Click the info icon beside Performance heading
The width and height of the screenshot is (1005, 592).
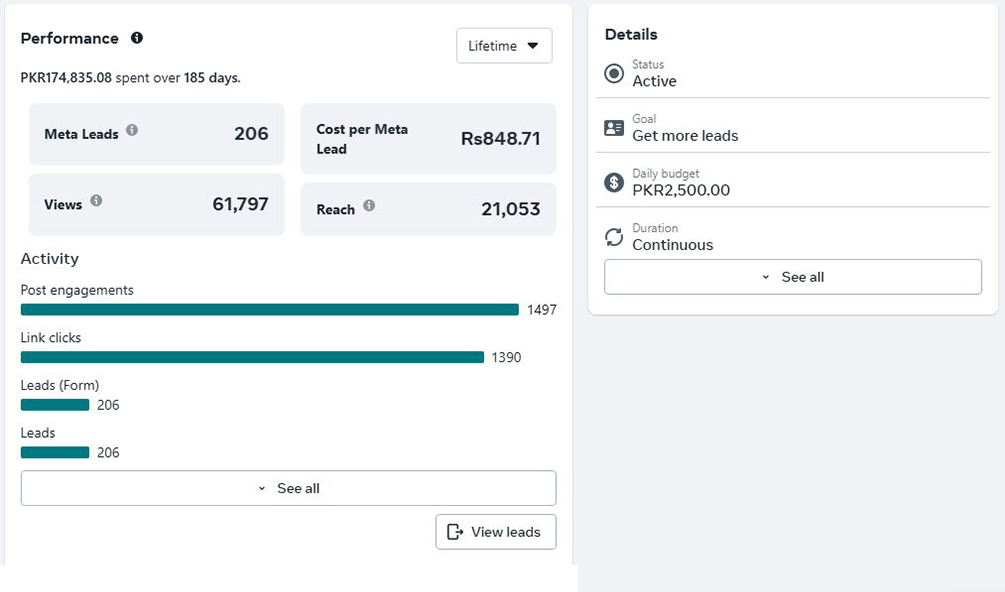coord(137,38)
